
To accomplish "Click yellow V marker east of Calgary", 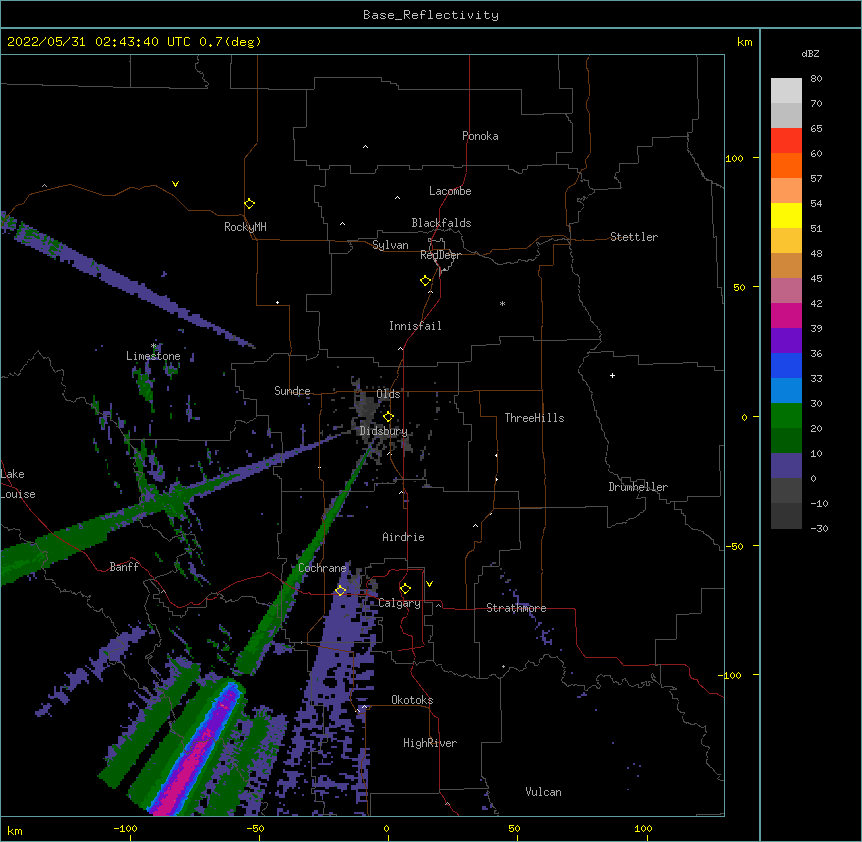I will pos(429,584).
